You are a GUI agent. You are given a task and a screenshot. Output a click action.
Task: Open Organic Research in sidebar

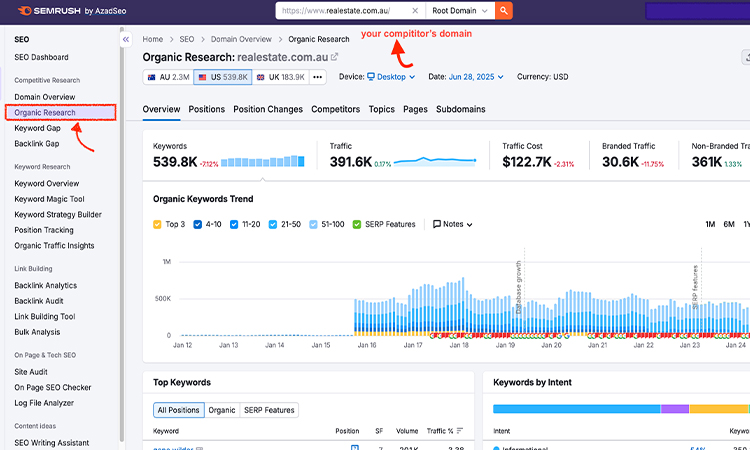point(61,112)
